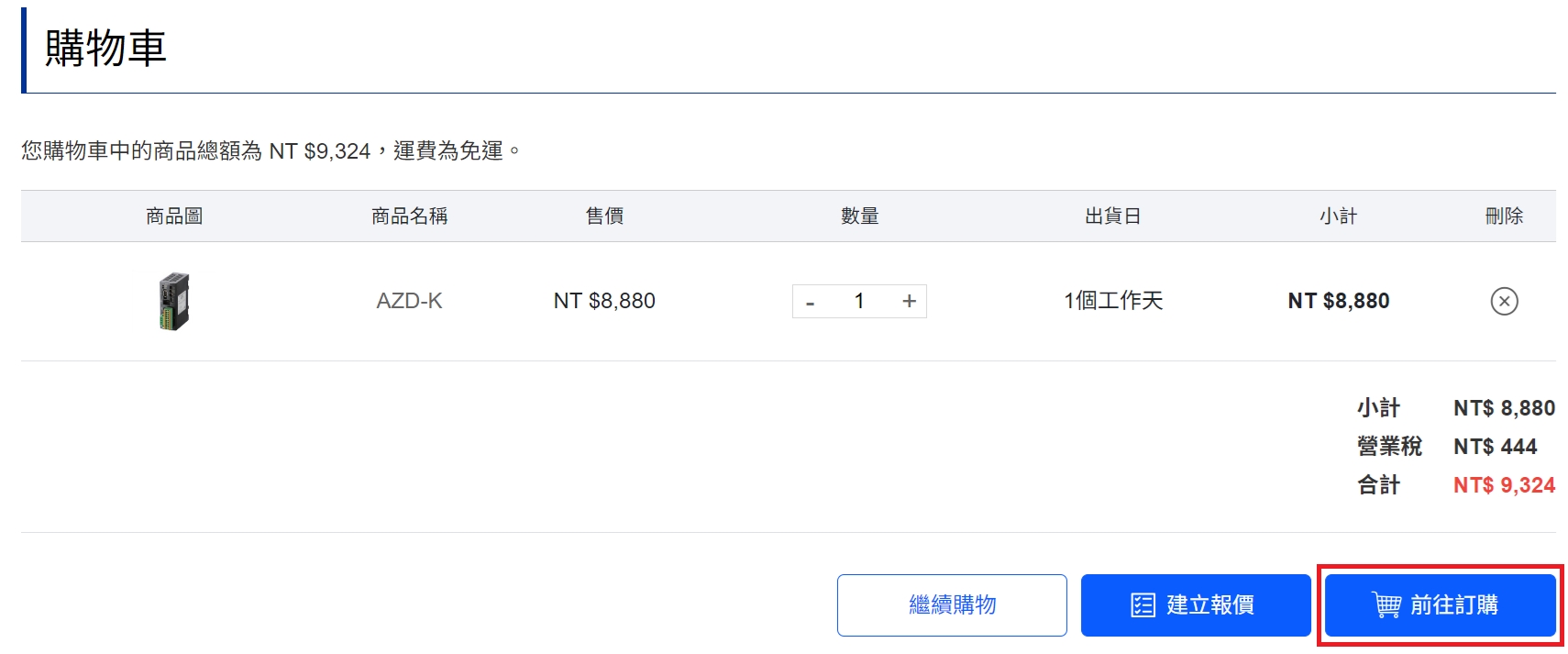Remove AZD-K with the delete X icon

click(1504, 301)
